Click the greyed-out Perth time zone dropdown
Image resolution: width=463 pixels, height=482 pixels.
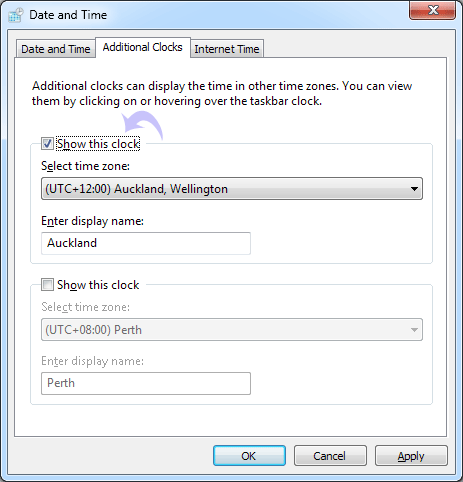tap(232, 330)
